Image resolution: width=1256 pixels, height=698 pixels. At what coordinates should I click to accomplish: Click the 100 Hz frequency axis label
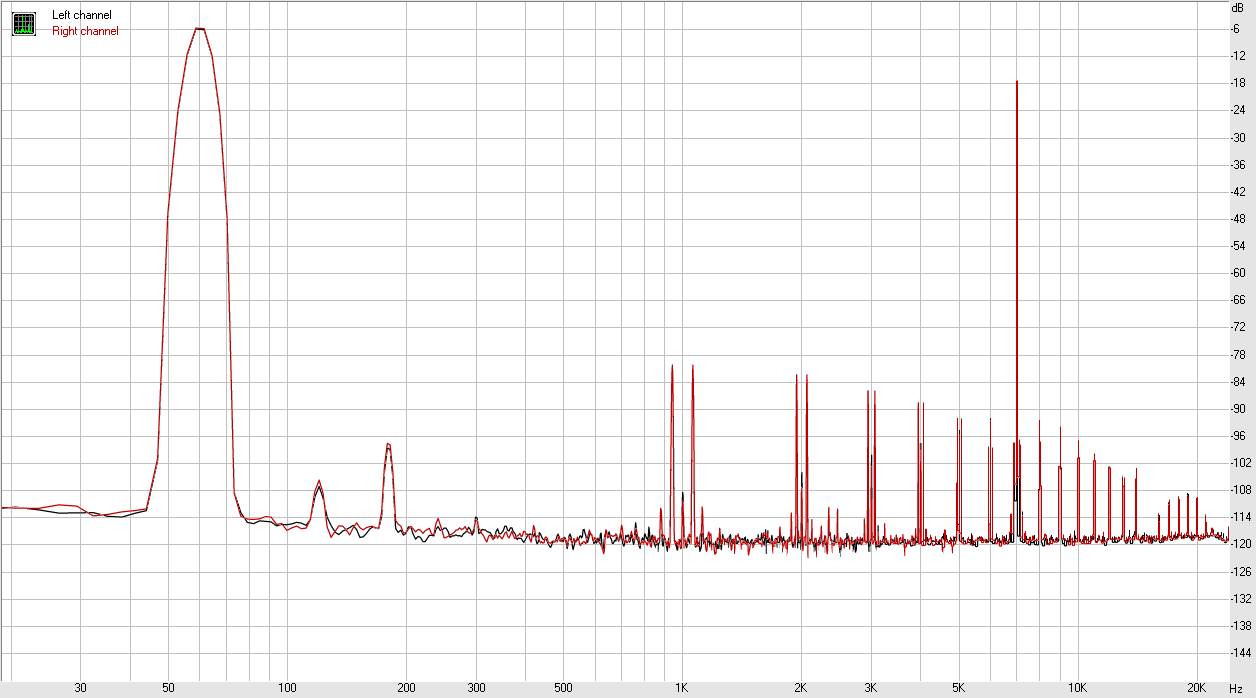pyautogui.click(x=287, y=688)
